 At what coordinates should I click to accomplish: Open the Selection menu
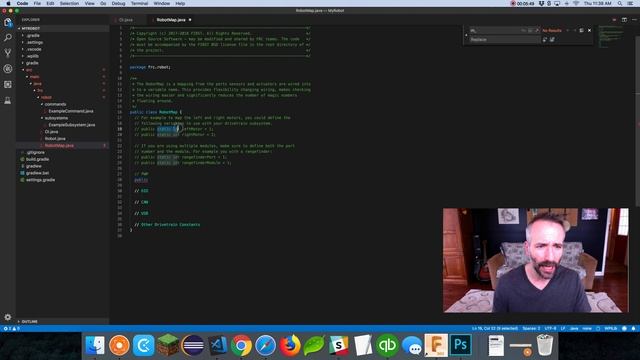(x=69, y=3)
